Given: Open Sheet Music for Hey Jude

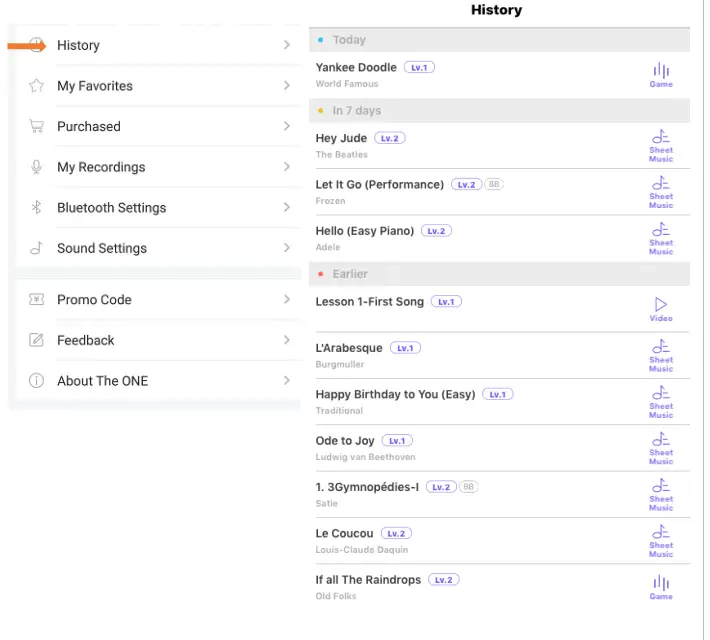Looking at the screenshot, I should point(661,144).
